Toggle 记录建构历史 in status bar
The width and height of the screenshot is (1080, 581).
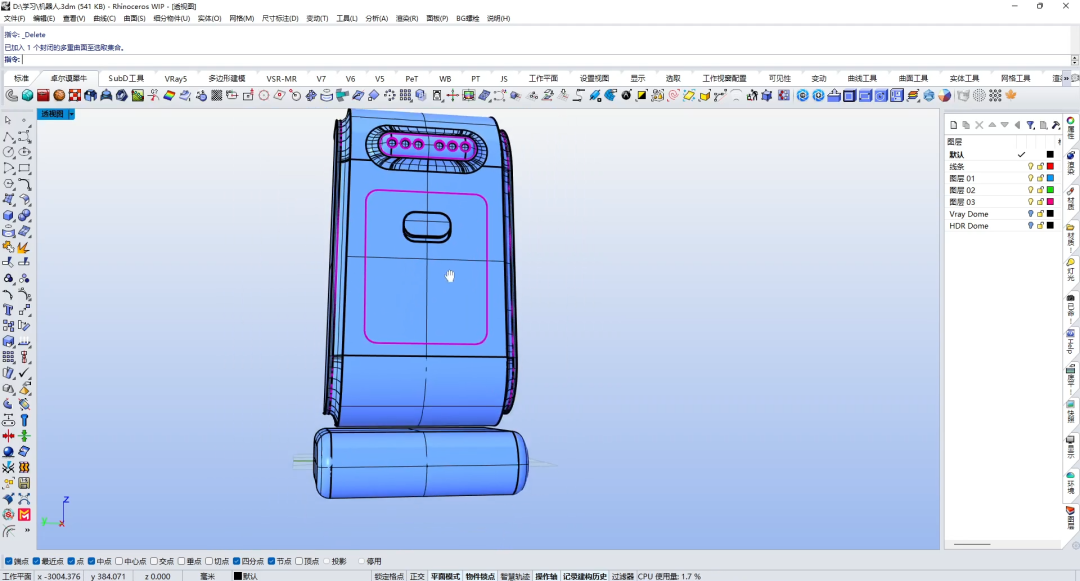tap(585, 576)
